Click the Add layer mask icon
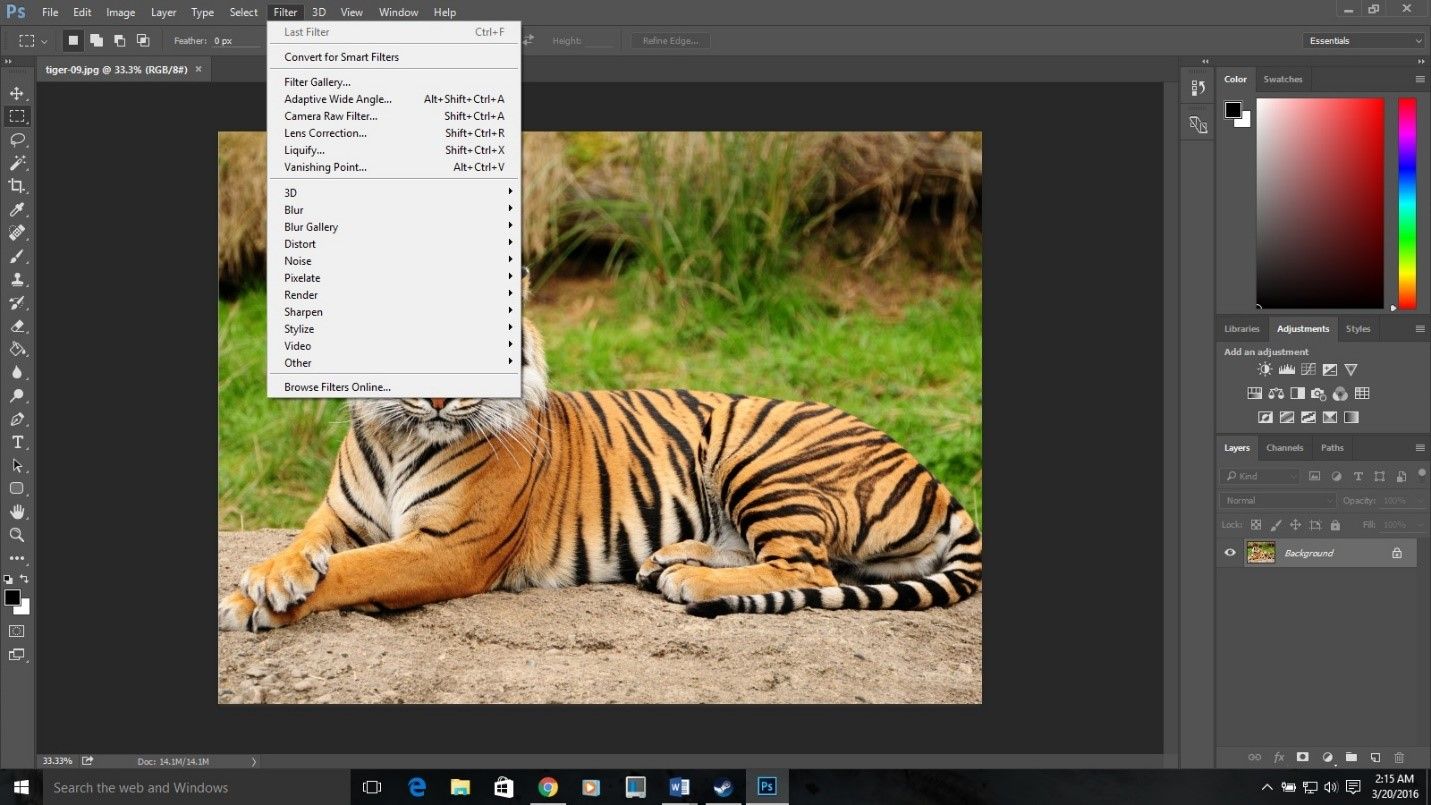Screen dimensions: 1431x805 click(1301, 758)
